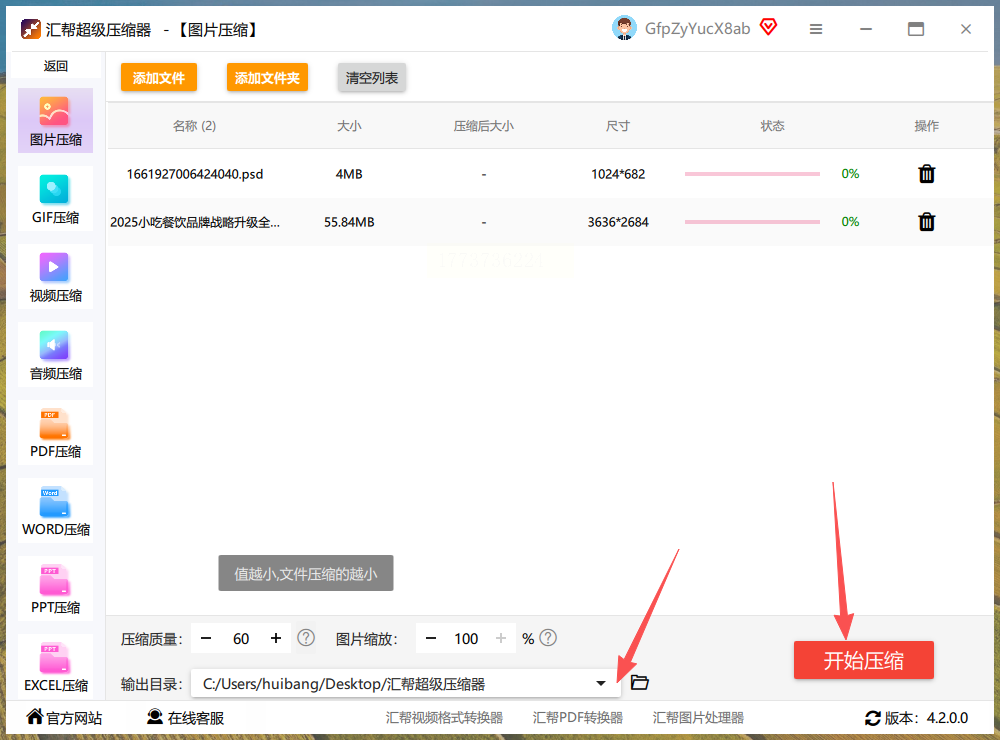Click the help icon next to 压缩质量
Image resolution: width=1000 pixels, height=740 pixels.
[306, 638]
